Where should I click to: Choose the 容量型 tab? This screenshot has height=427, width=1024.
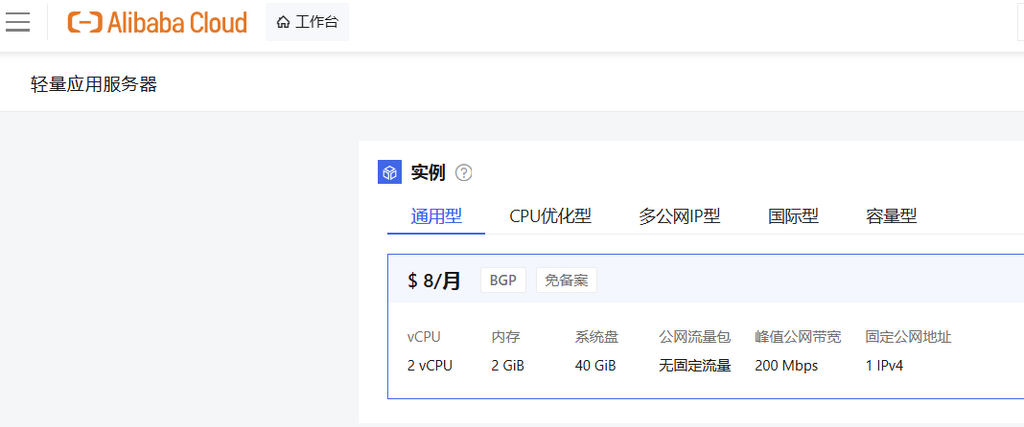click(891, 216)
